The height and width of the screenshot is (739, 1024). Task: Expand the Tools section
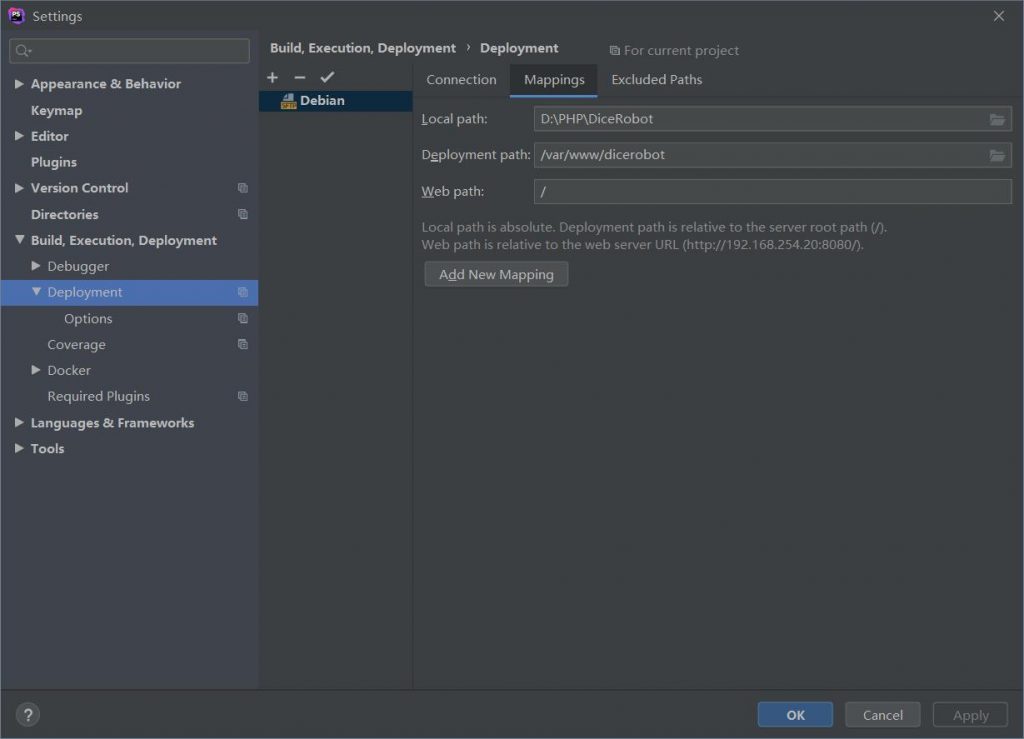click(19, 448)
